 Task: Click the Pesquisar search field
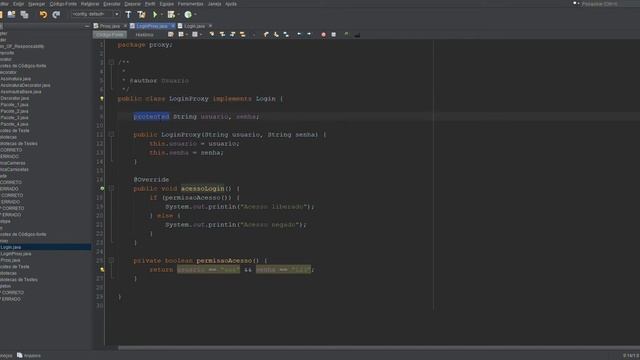[x=606, y=4]
